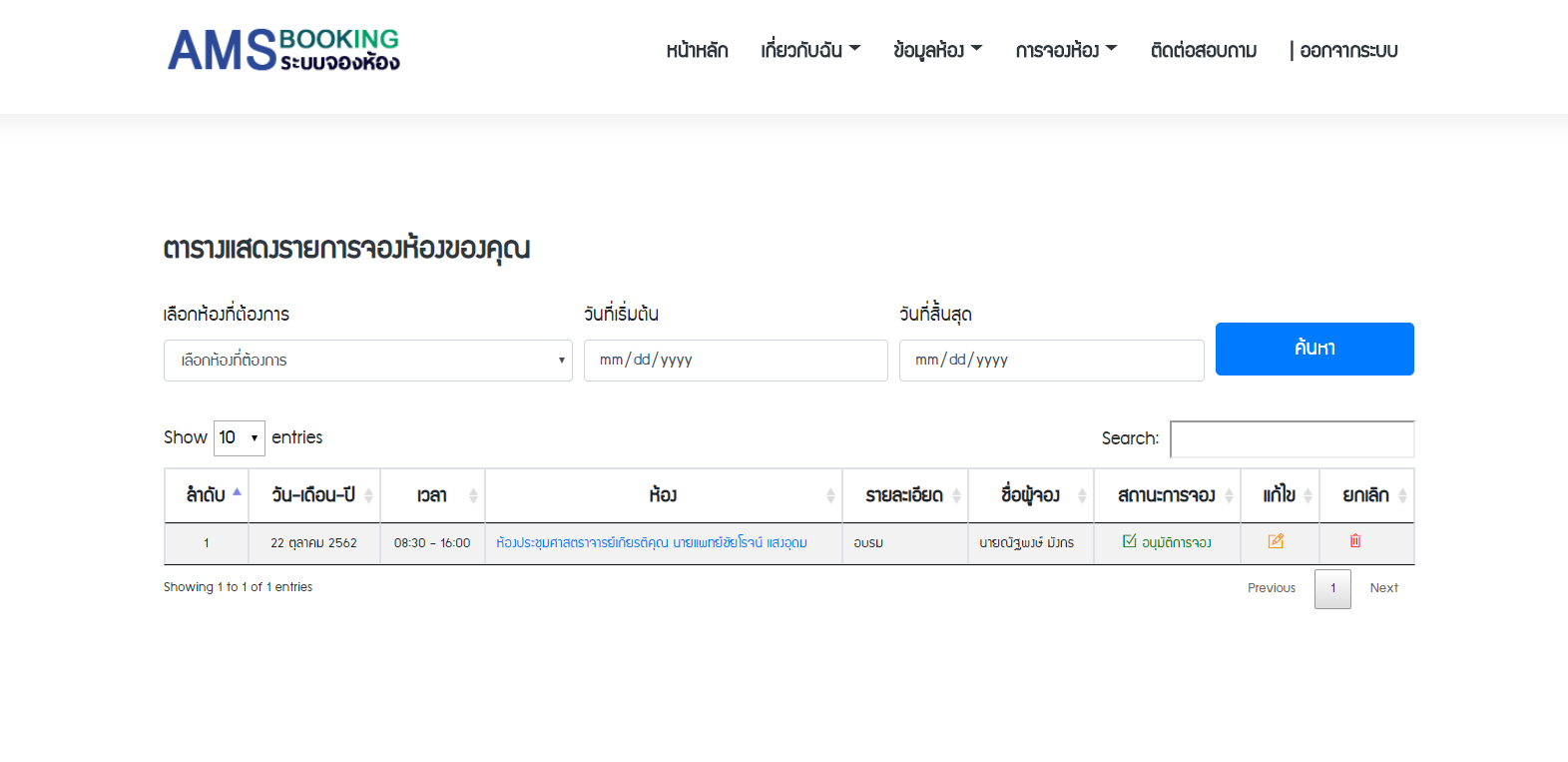The width and height of the screenshot is (1568, 762).
Task: Open the Show entries count dropdown
Action: [240, 438]
